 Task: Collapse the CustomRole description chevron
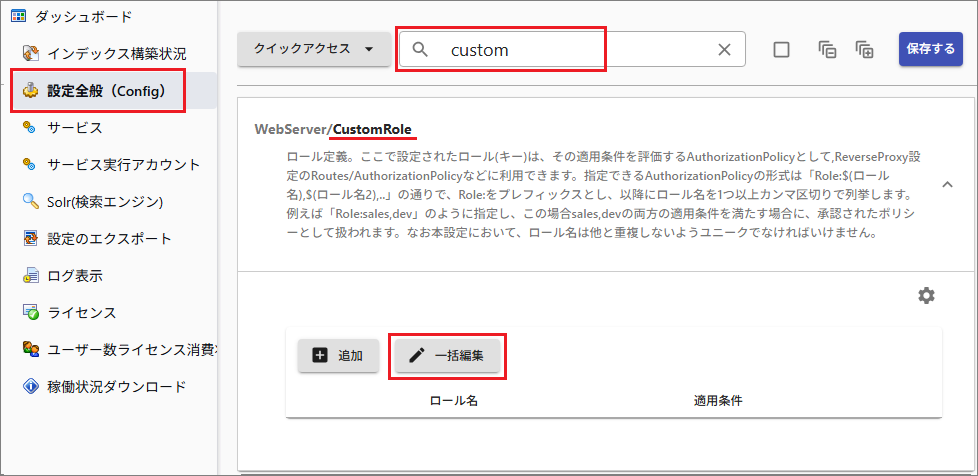click(x=947, y=184)
